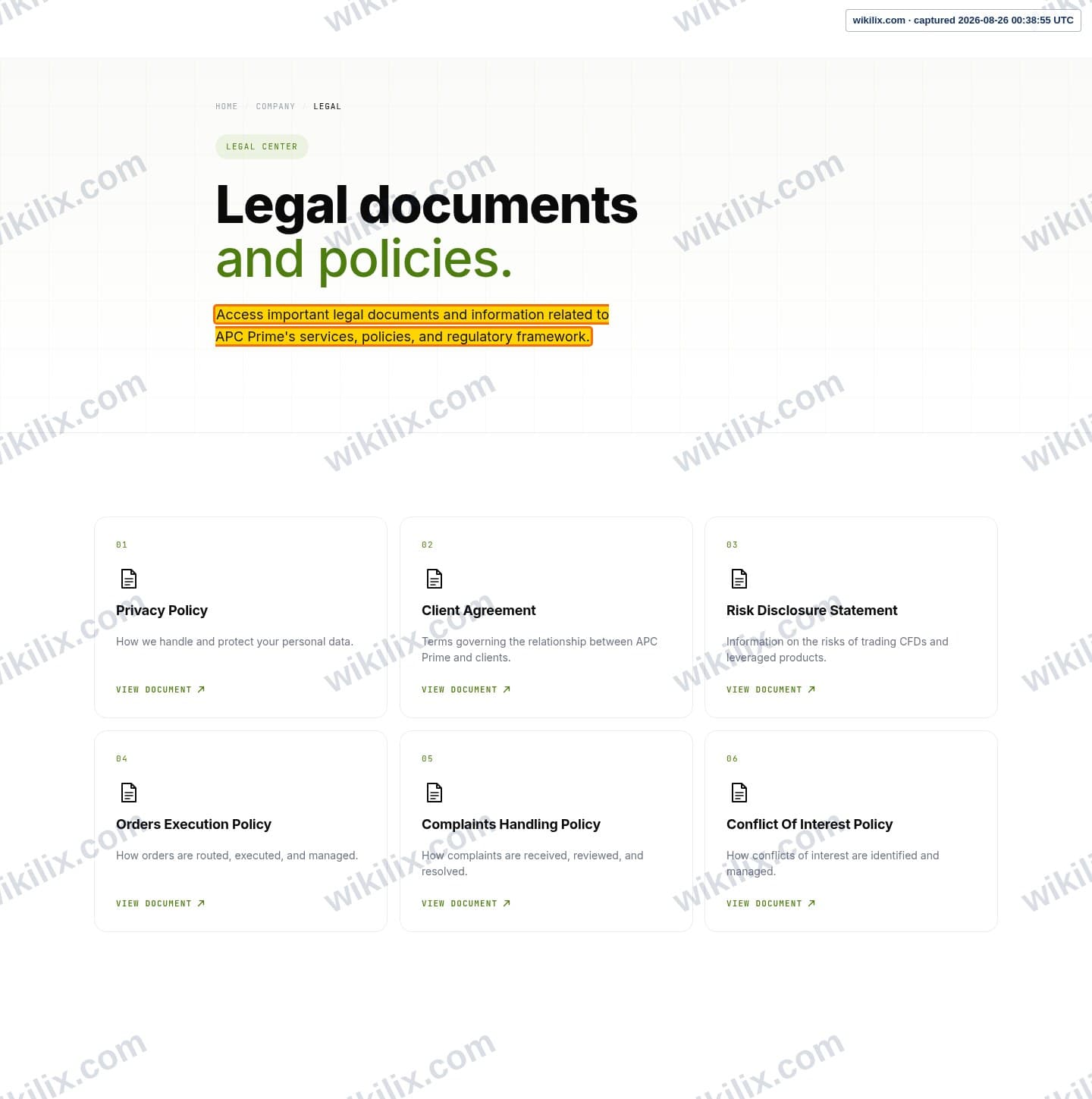Screen dimensions: 1092x1099
Task: Click 'How we handle and protect your personal data.'
Action: 234,642
